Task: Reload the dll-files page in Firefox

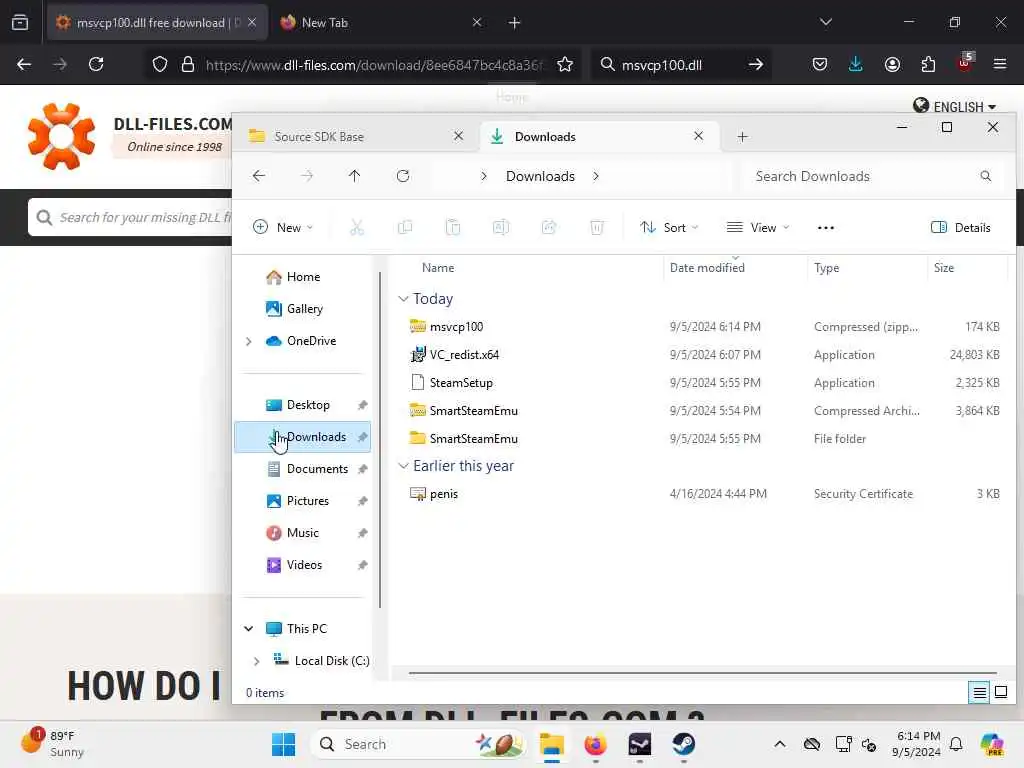Action: (x=96, y=64)
